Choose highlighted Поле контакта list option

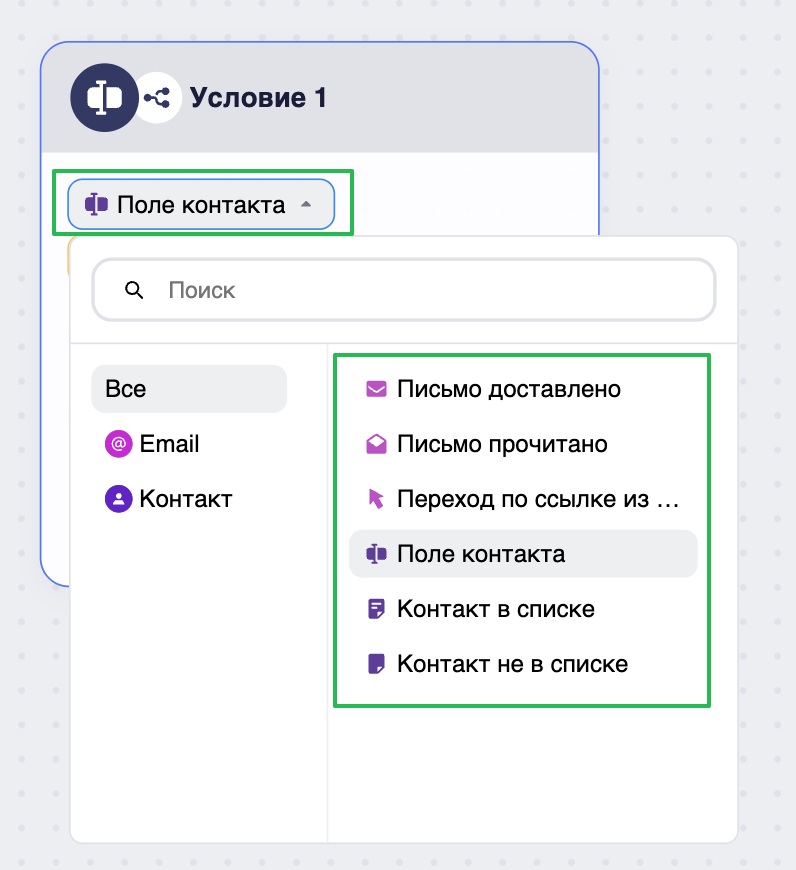point(523,554)
